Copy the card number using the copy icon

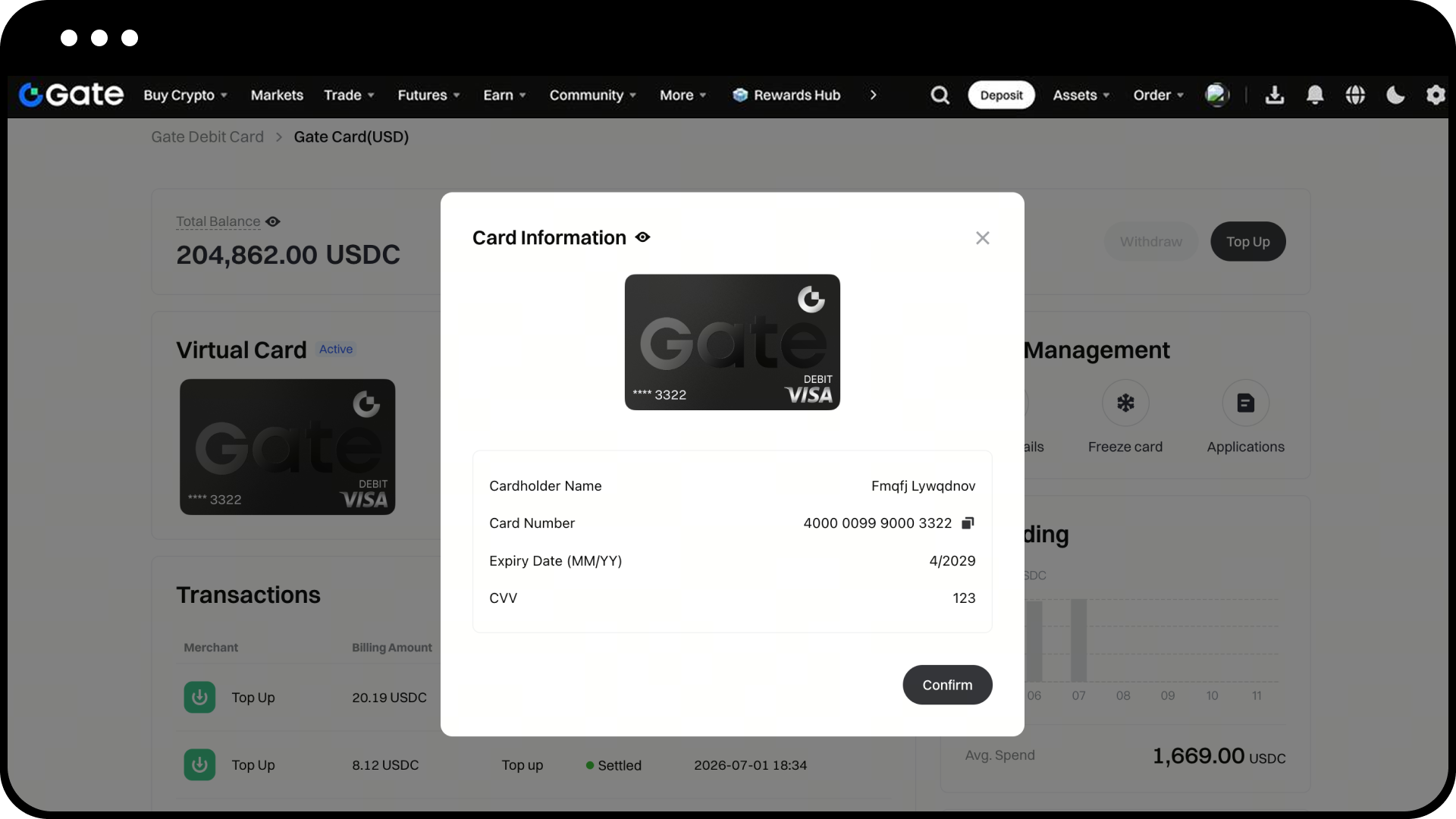tap(968, 523)
